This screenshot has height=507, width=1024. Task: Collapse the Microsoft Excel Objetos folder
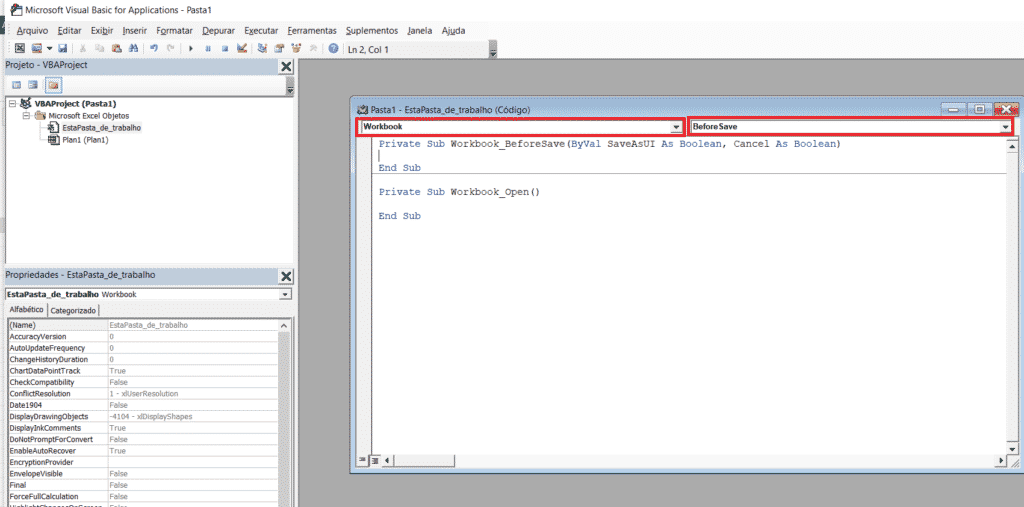(27, 116)
